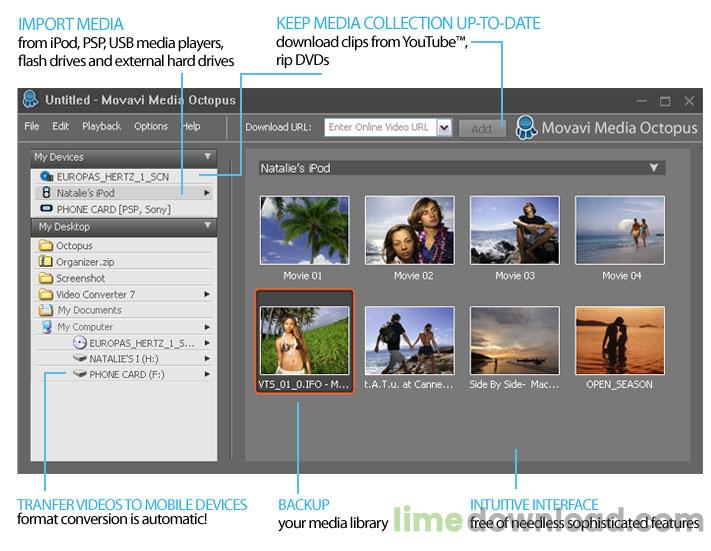Viewport: 711px width, 551px height.
Task: Click the Organizer.zip archive icon
Action: click(x=46, y=262)
